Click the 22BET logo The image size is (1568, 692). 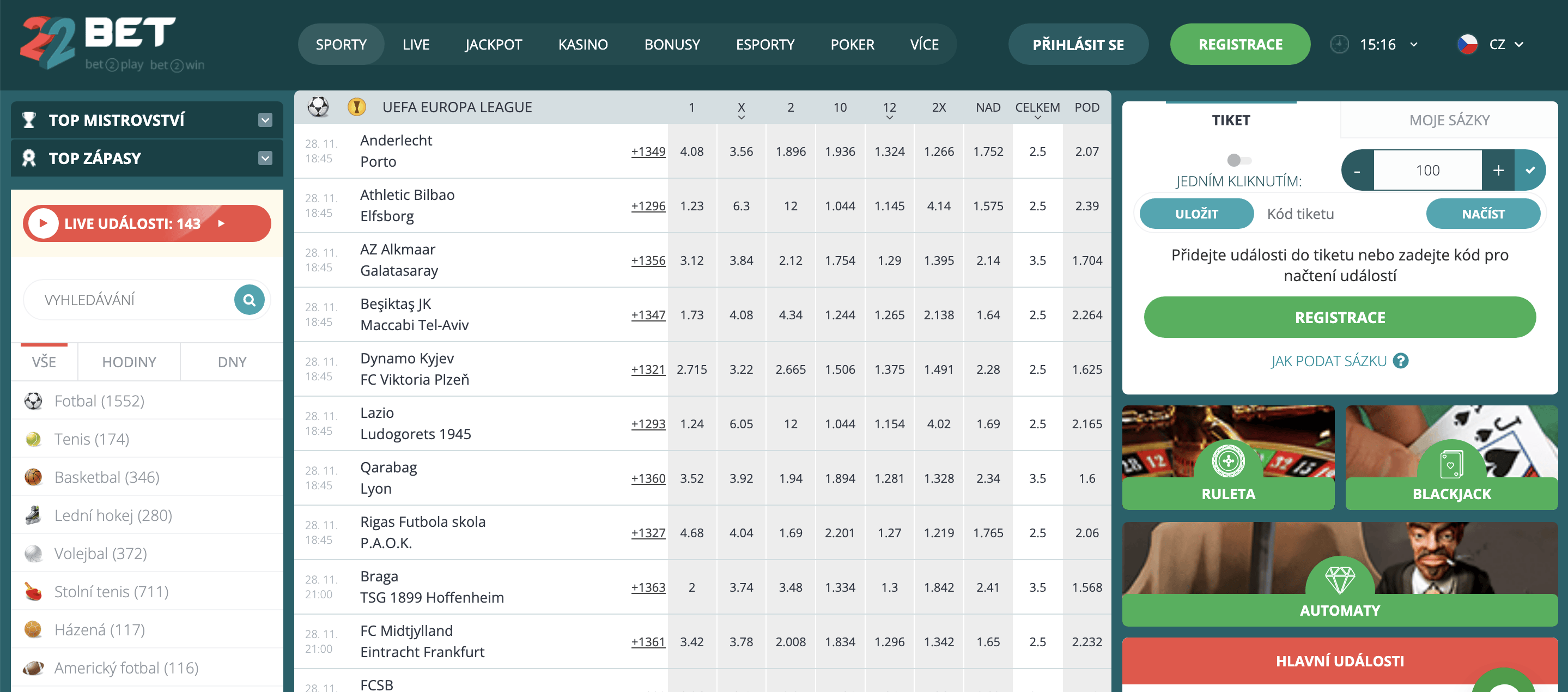pos(112,44)
